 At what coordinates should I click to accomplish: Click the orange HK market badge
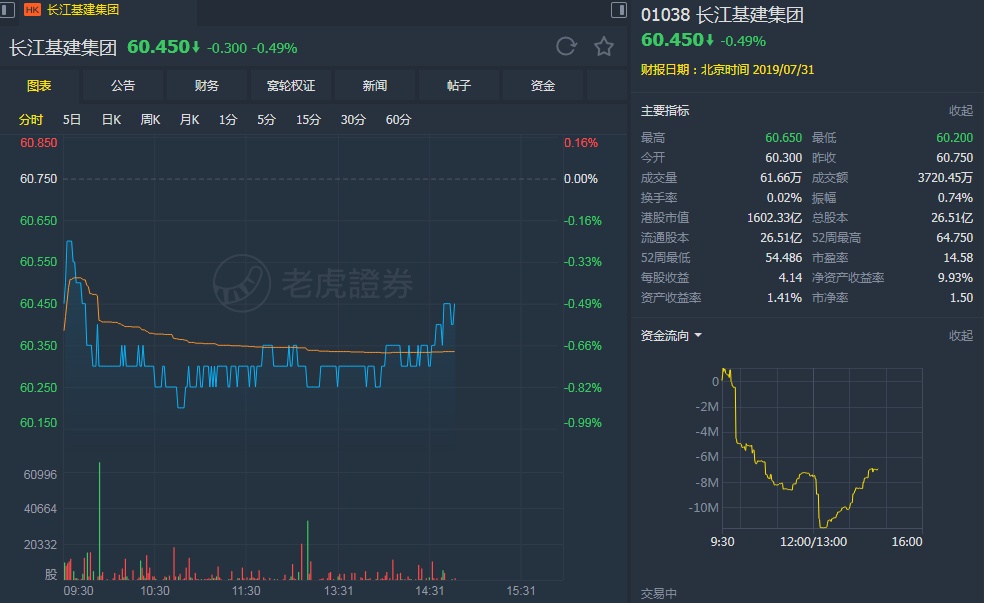[32, 10]
